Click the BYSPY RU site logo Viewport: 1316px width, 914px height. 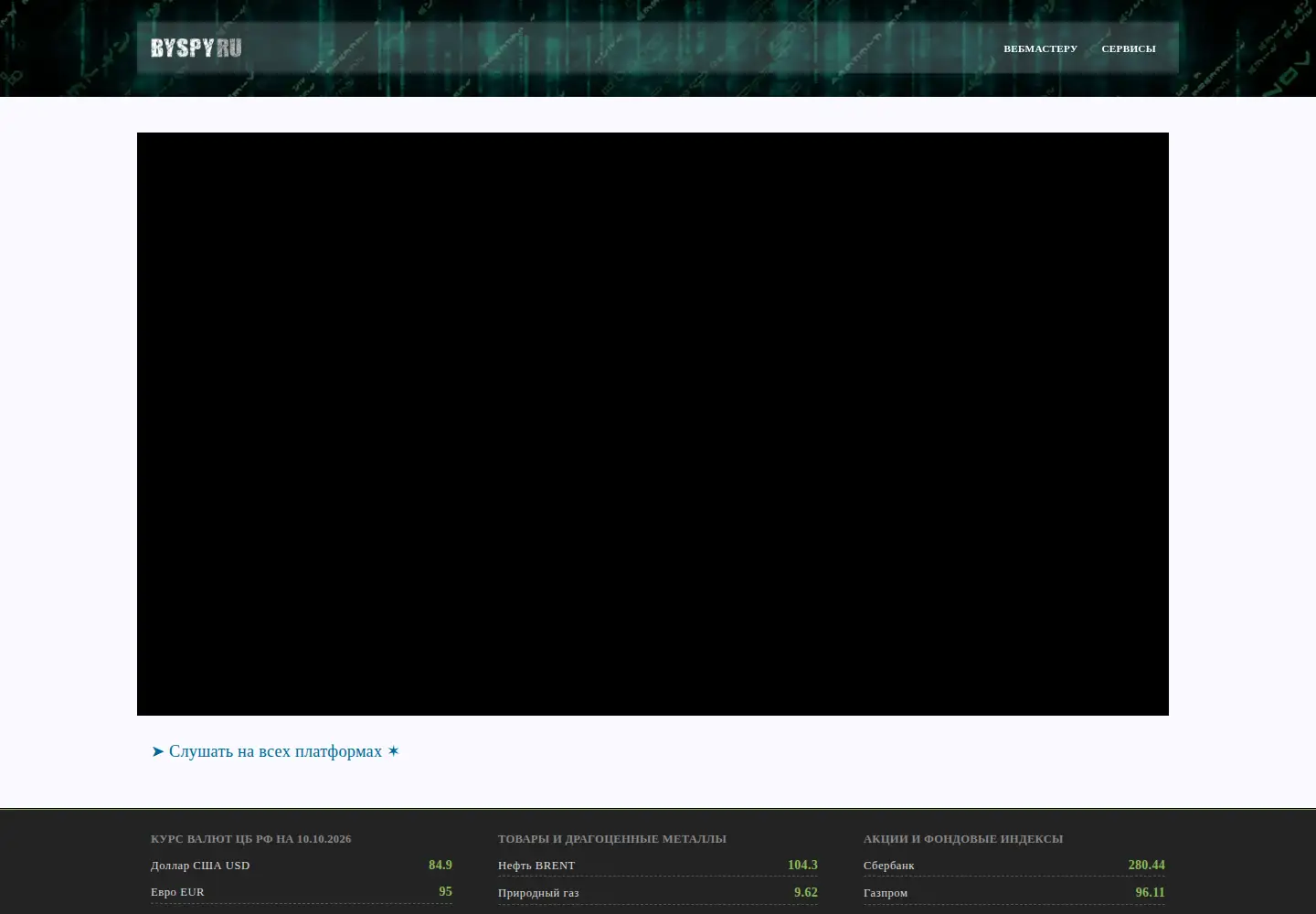196,48
